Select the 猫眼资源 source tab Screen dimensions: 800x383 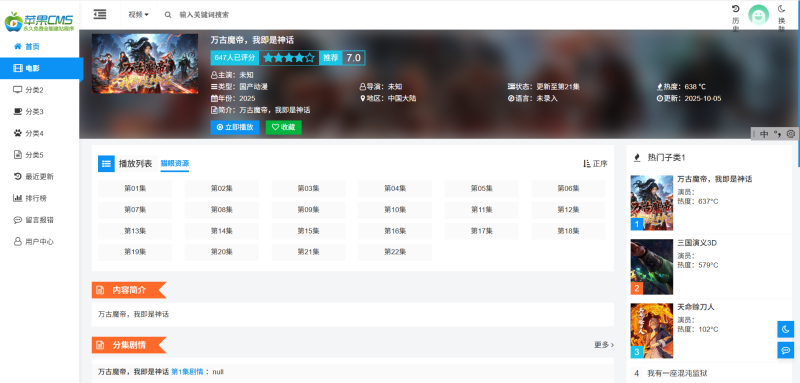coord(174,164)
